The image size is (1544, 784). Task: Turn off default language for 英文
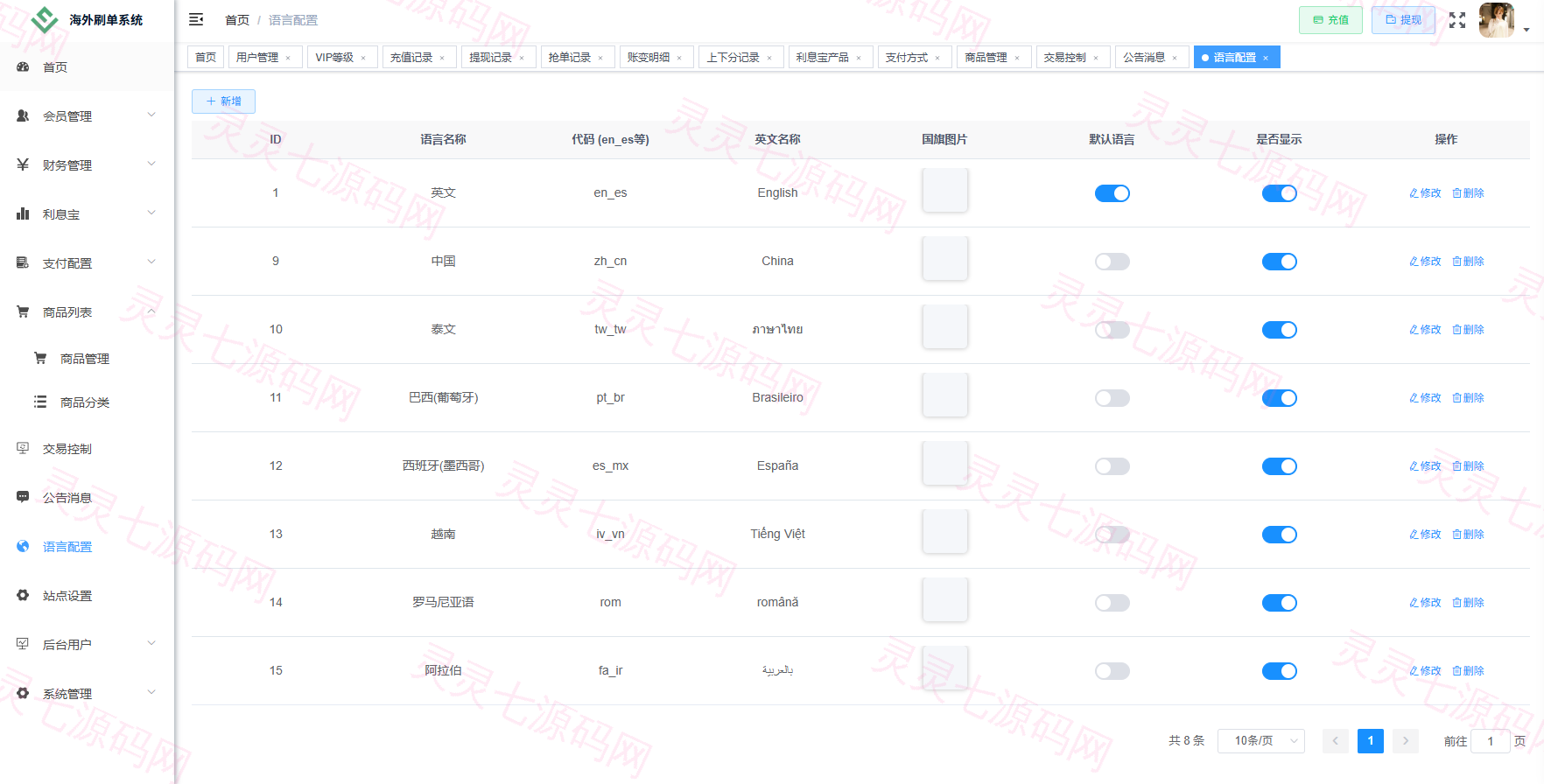(1112, 193)
